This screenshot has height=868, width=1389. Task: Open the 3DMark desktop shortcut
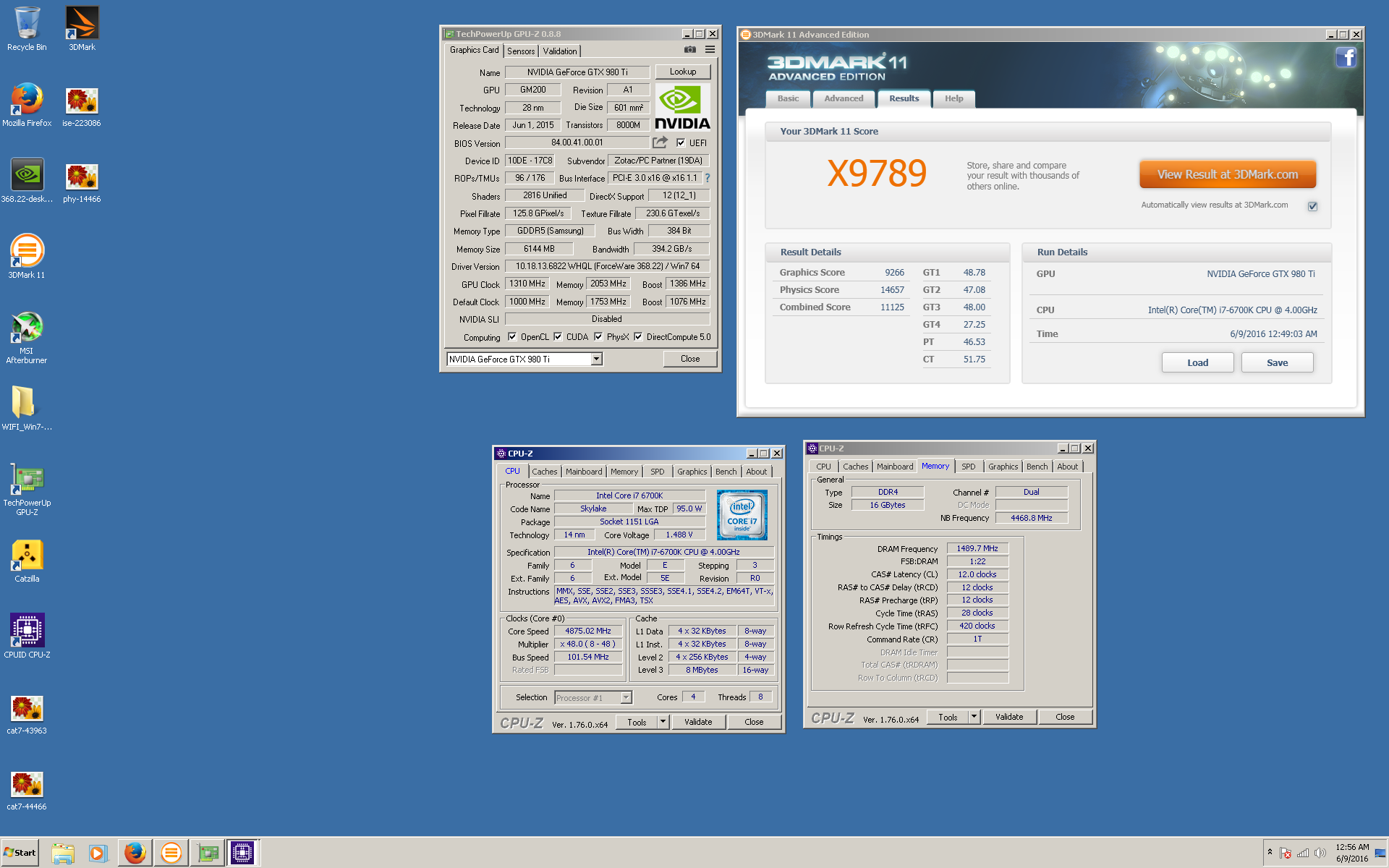tap(82, 29)
